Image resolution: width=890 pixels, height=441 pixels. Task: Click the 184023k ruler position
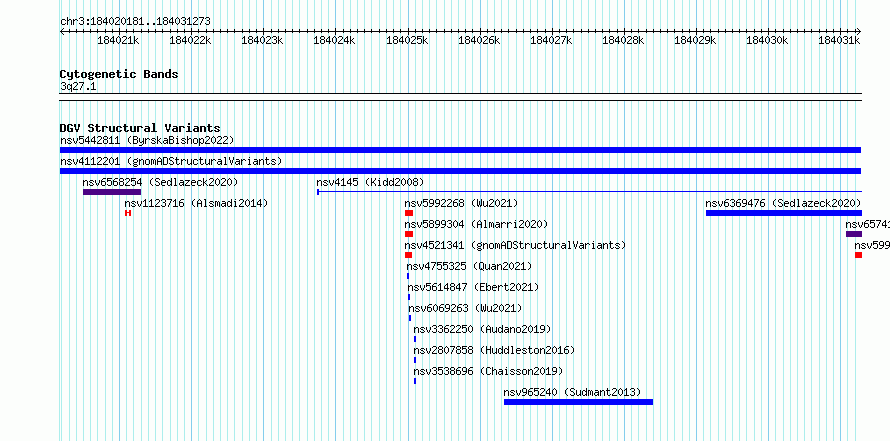point(262,40)
